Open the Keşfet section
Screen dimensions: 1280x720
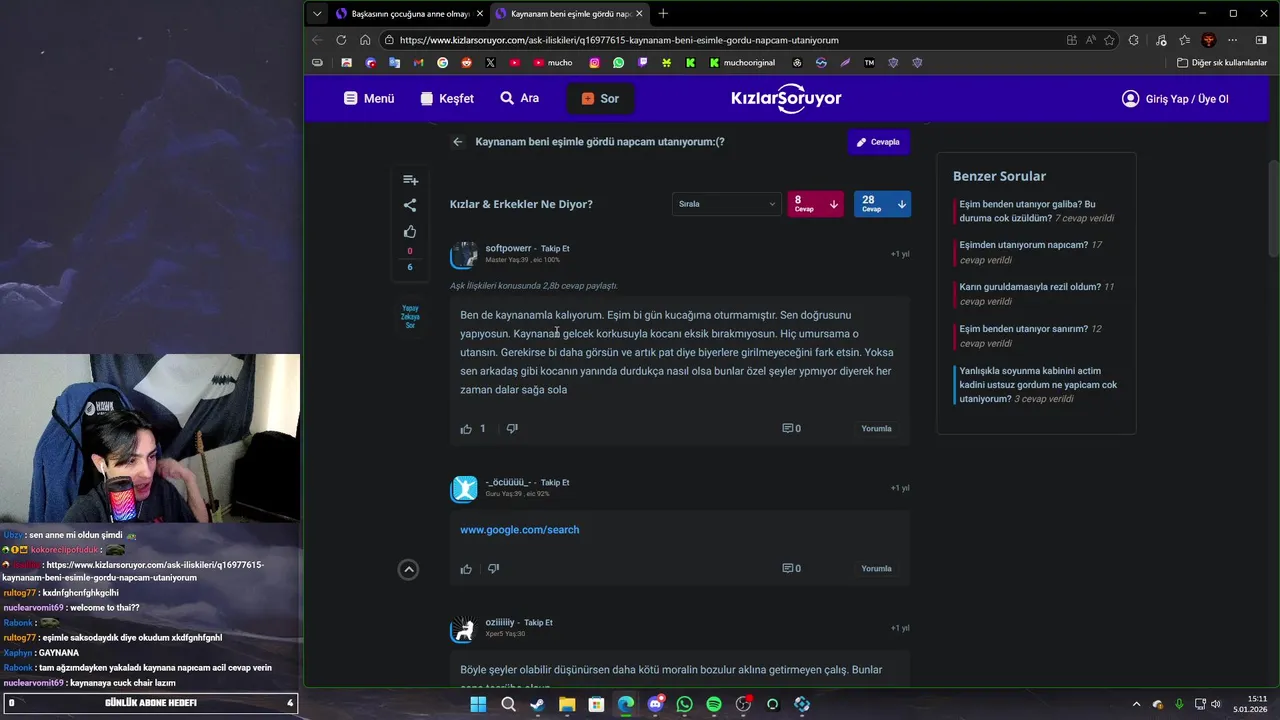click(x=447, y=98)
